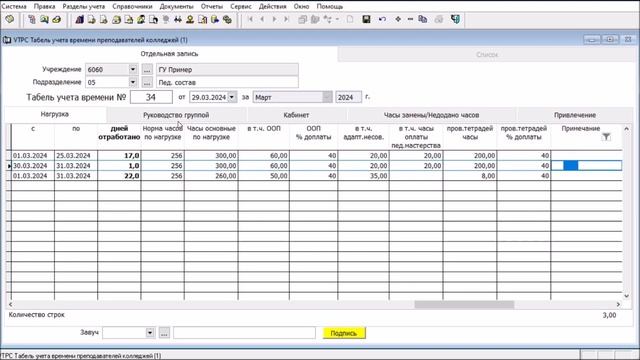Click the undo arrow toolbar icon

click(x=382, y=19)
